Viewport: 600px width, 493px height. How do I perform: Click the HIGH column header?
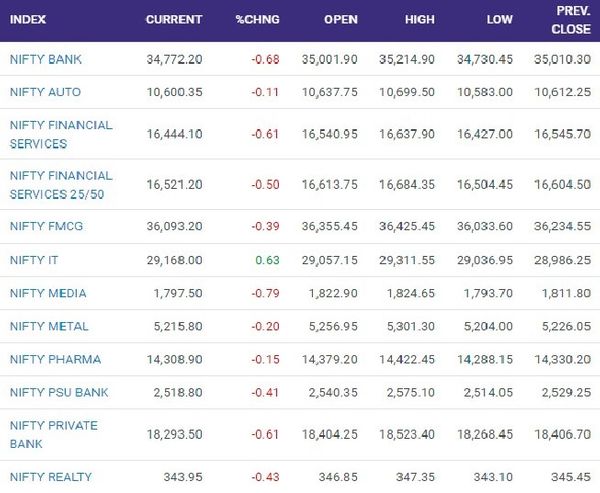point(420,20)
